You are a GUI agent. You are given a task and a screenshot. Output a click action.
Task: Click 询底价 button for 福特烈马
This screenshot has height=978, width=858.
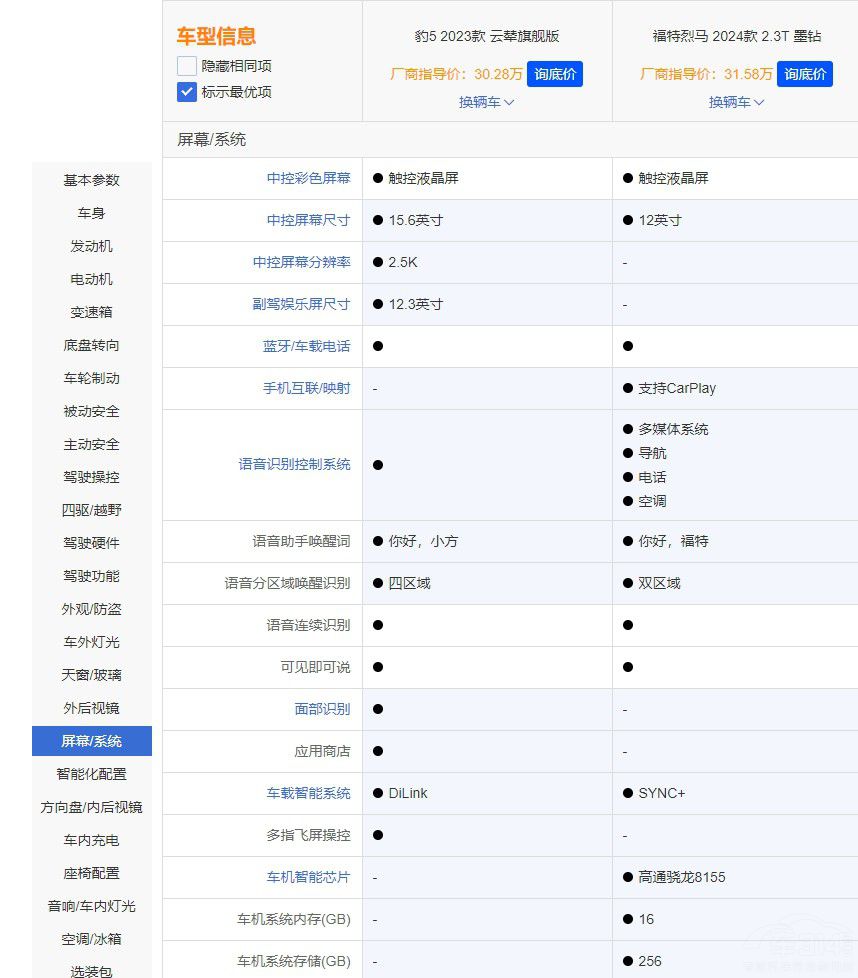tap(804, 74)
